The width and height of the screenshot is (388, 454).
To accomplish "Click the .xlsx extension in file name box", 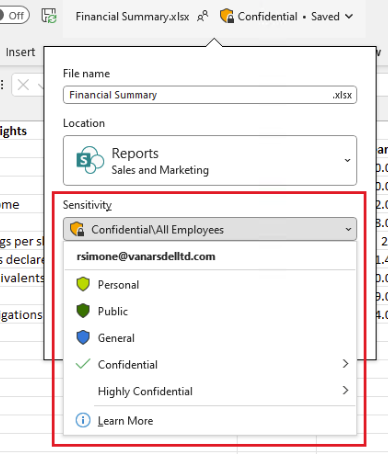I will pyautogui.click(x=342, y=95).
